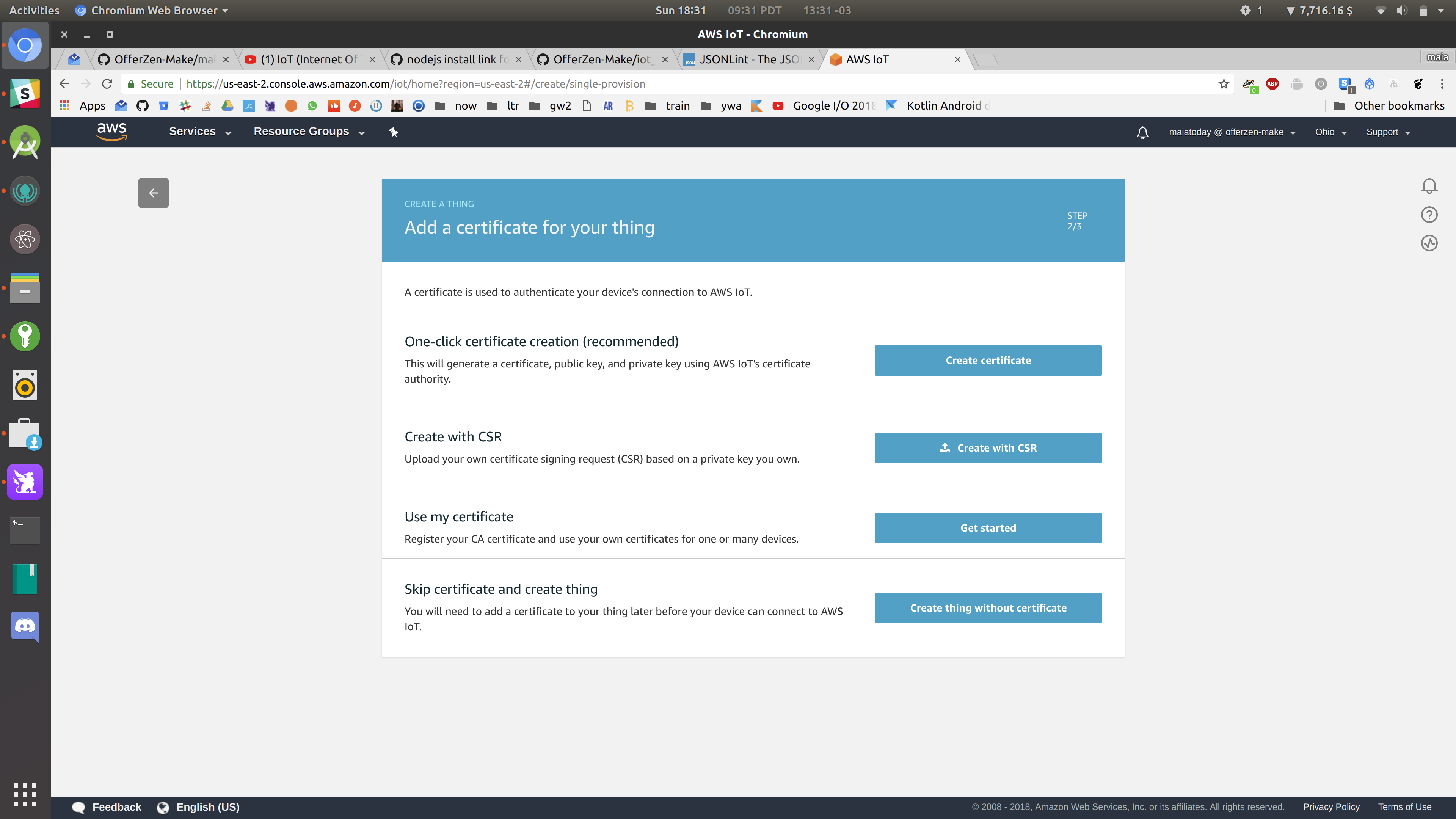
Task: Open the Privacy Badger extension
Action: click(x=1249, y=84)
